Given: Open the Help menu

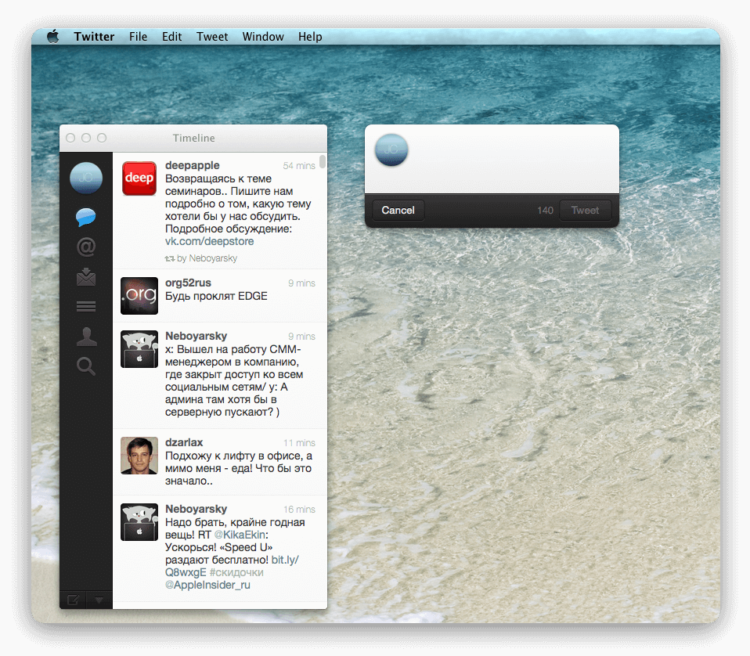Looking at the screenshot, I should click(x=310, y=36).
